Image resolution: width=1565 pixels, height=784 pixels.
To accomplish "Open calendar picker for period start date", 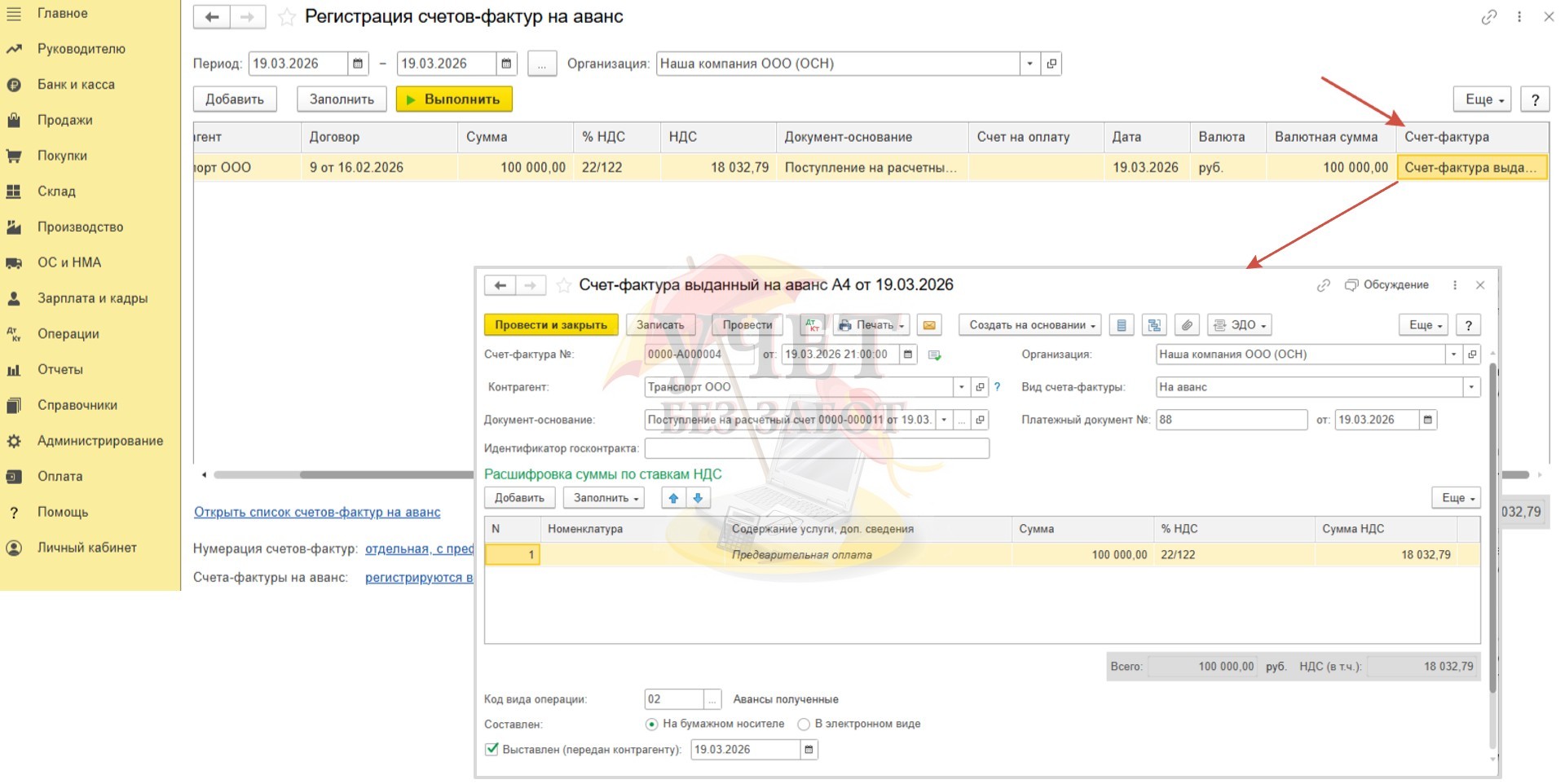I will pos(358,64).
